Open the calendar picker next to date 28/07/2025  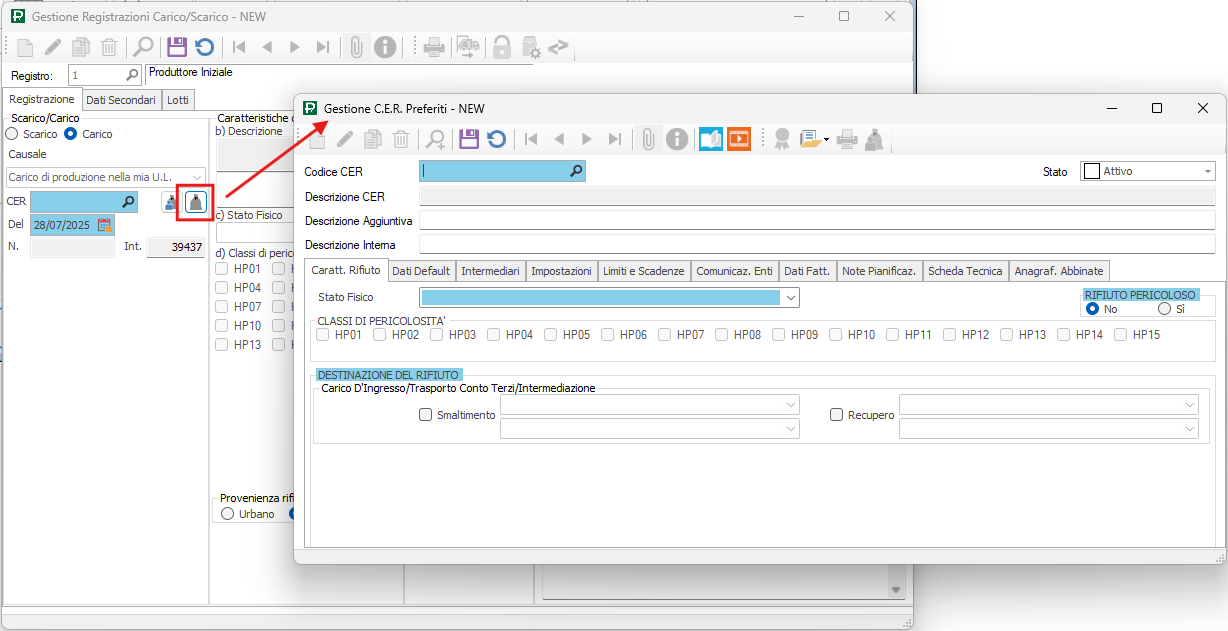point(104,225)
